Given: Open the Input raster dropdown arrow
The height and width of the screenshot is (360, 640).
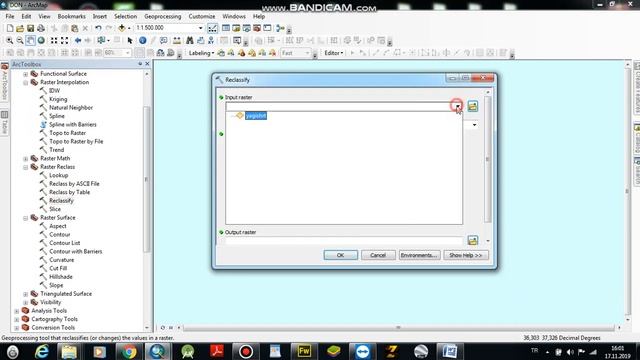Looking at the screenshot, I should click(458, 107).
